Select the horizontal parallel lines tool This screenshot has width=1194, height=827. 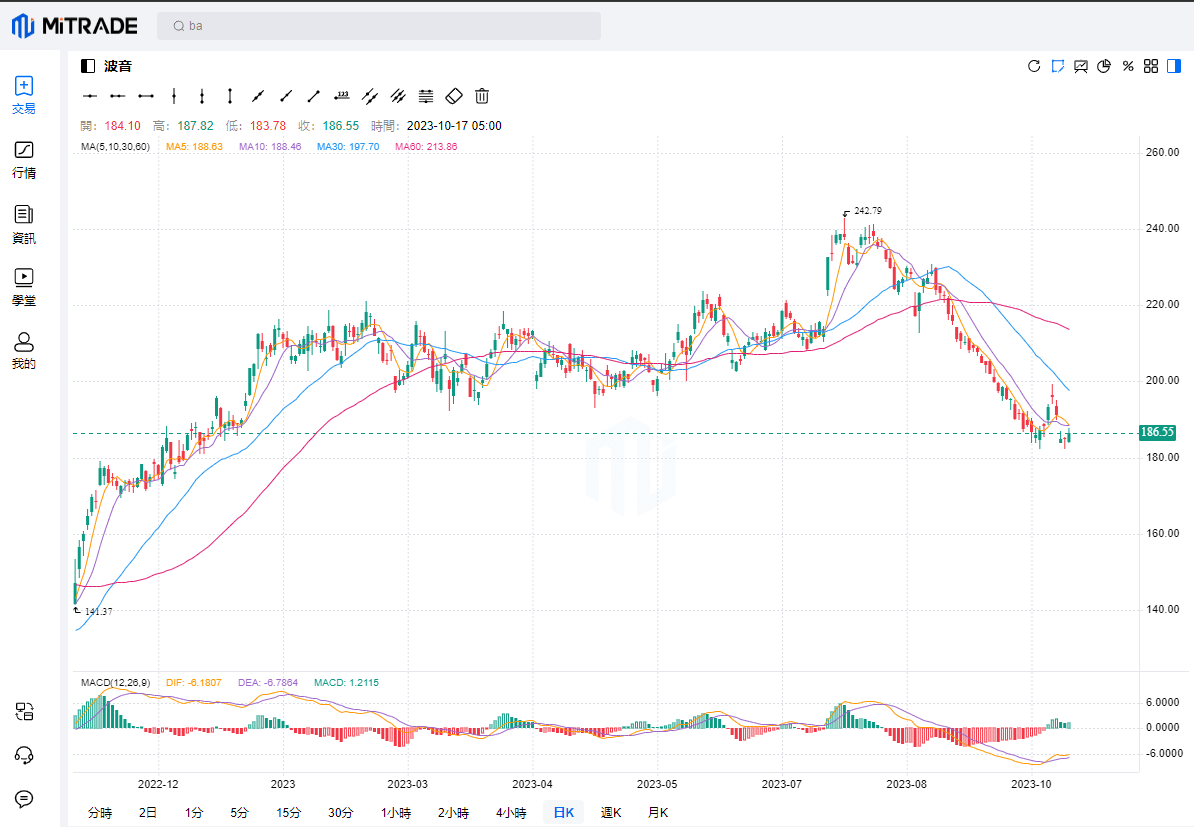click(426, 96)
